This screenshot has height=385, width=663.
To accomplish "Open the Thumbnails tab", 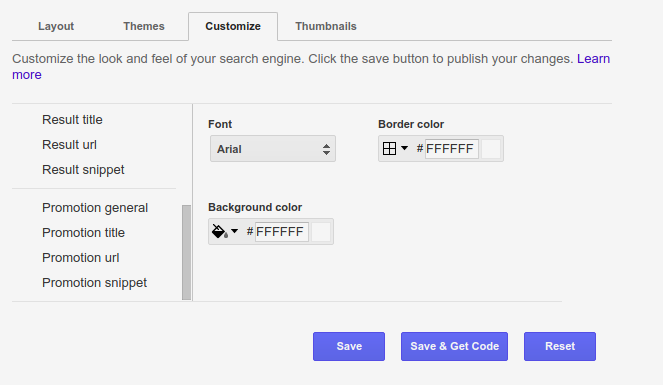I will point(326,26).
